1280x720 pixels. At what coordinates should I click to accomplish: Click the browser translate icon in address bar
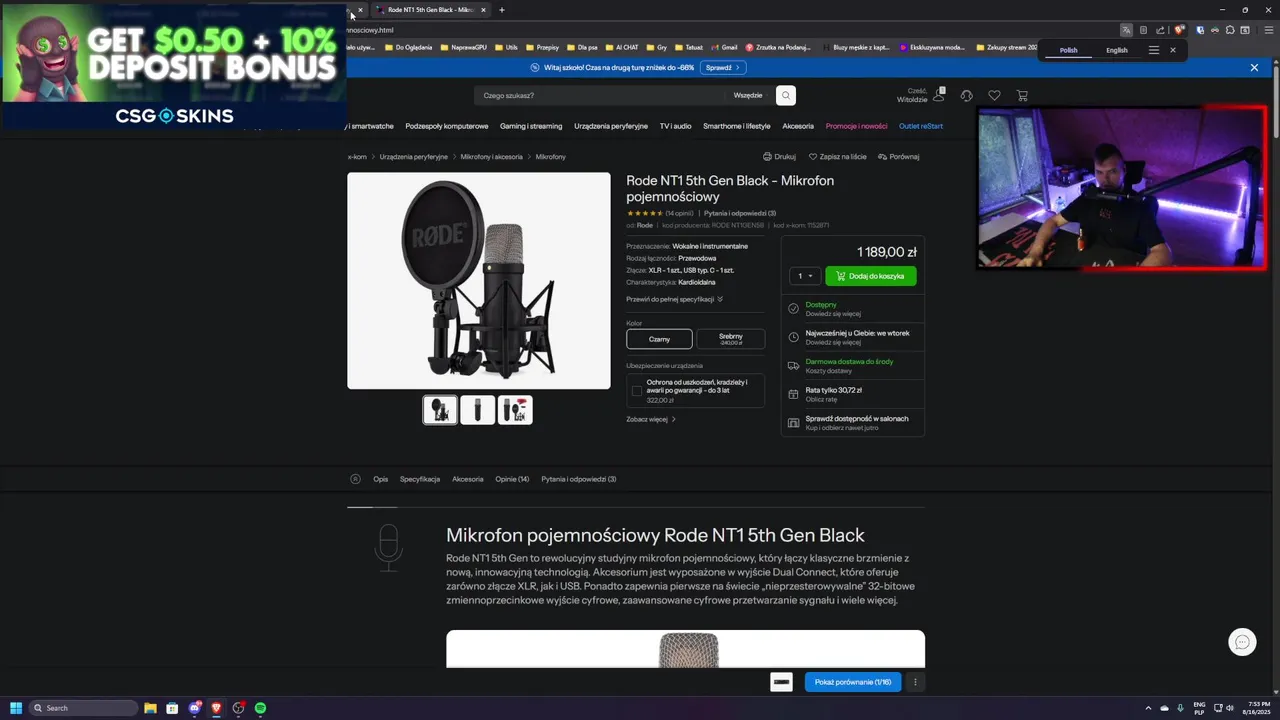[1126, 30]
